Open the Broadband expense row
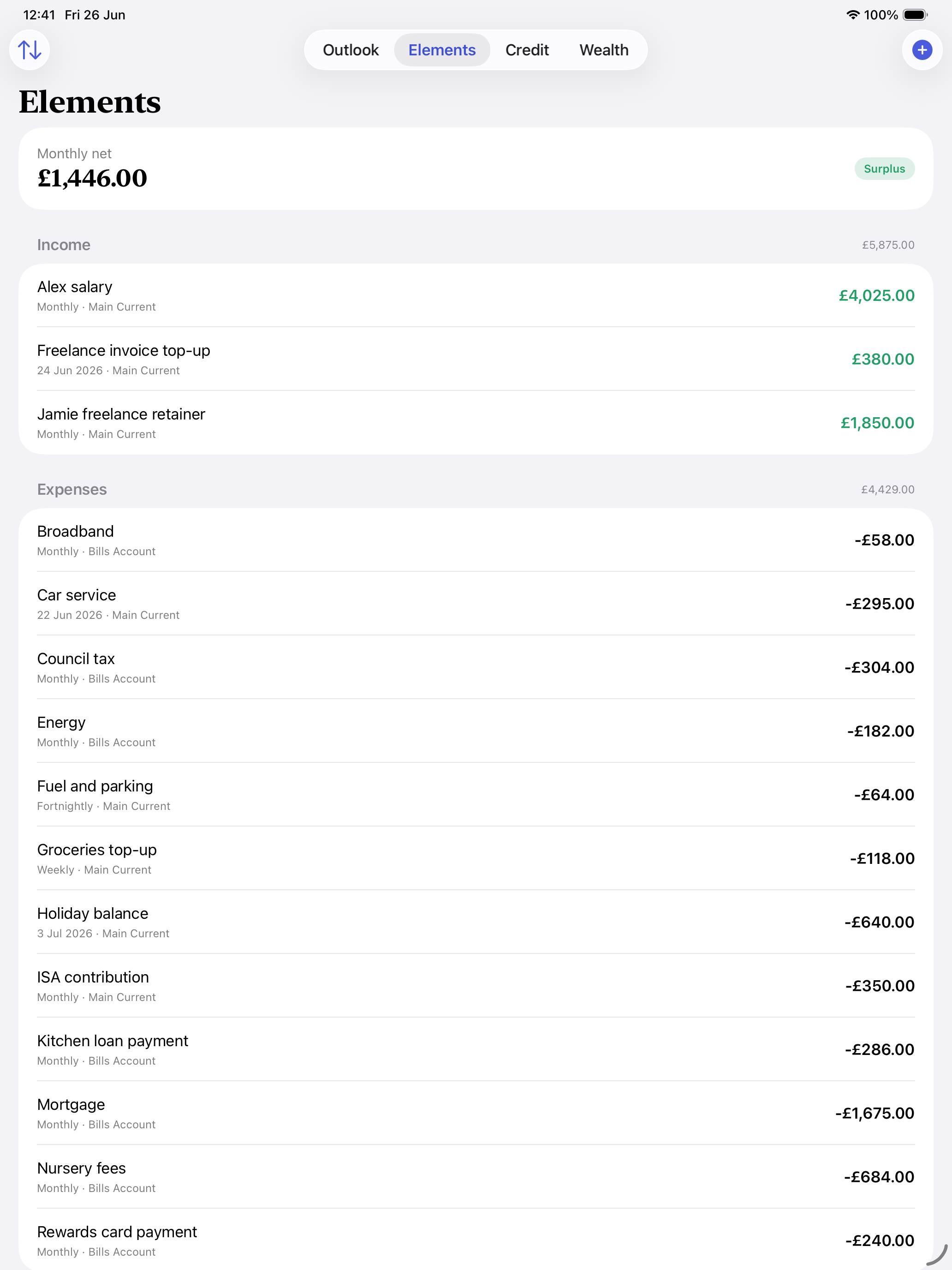Viewport: 952px width, 1270px height. point(476,540)
